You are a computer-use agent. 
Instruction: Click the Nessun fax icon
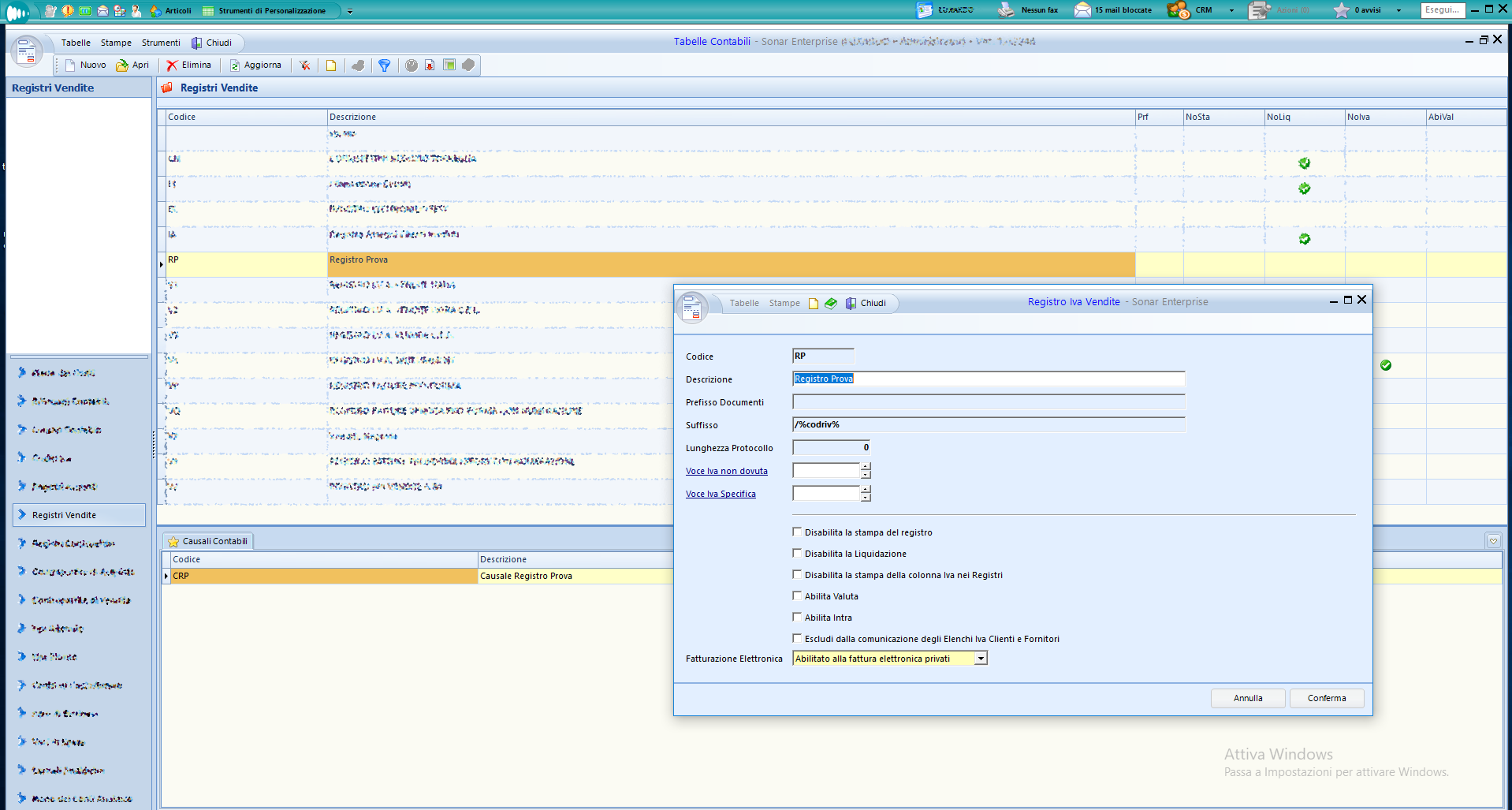[1006, 10]
